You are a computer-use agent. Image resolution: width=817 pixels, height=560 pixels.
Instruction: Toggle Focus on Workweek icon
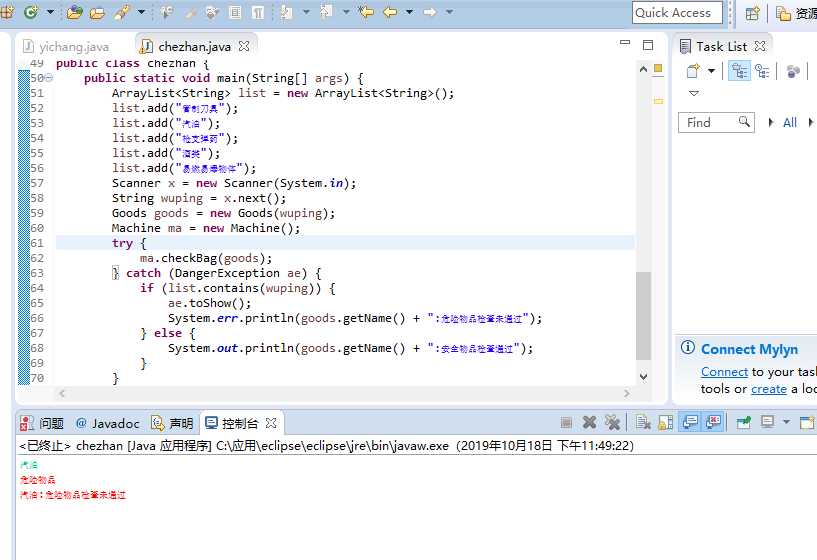[793, 71]
